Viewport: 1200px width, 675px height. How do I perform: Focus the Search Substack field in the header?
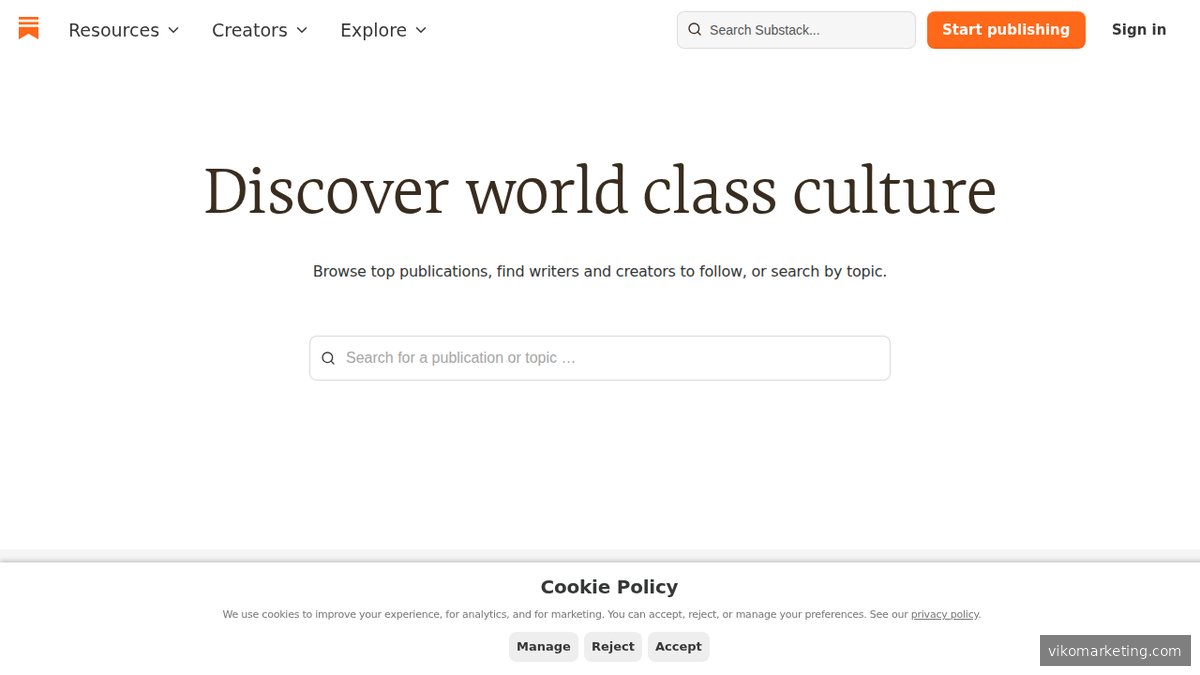pos(805,30)
